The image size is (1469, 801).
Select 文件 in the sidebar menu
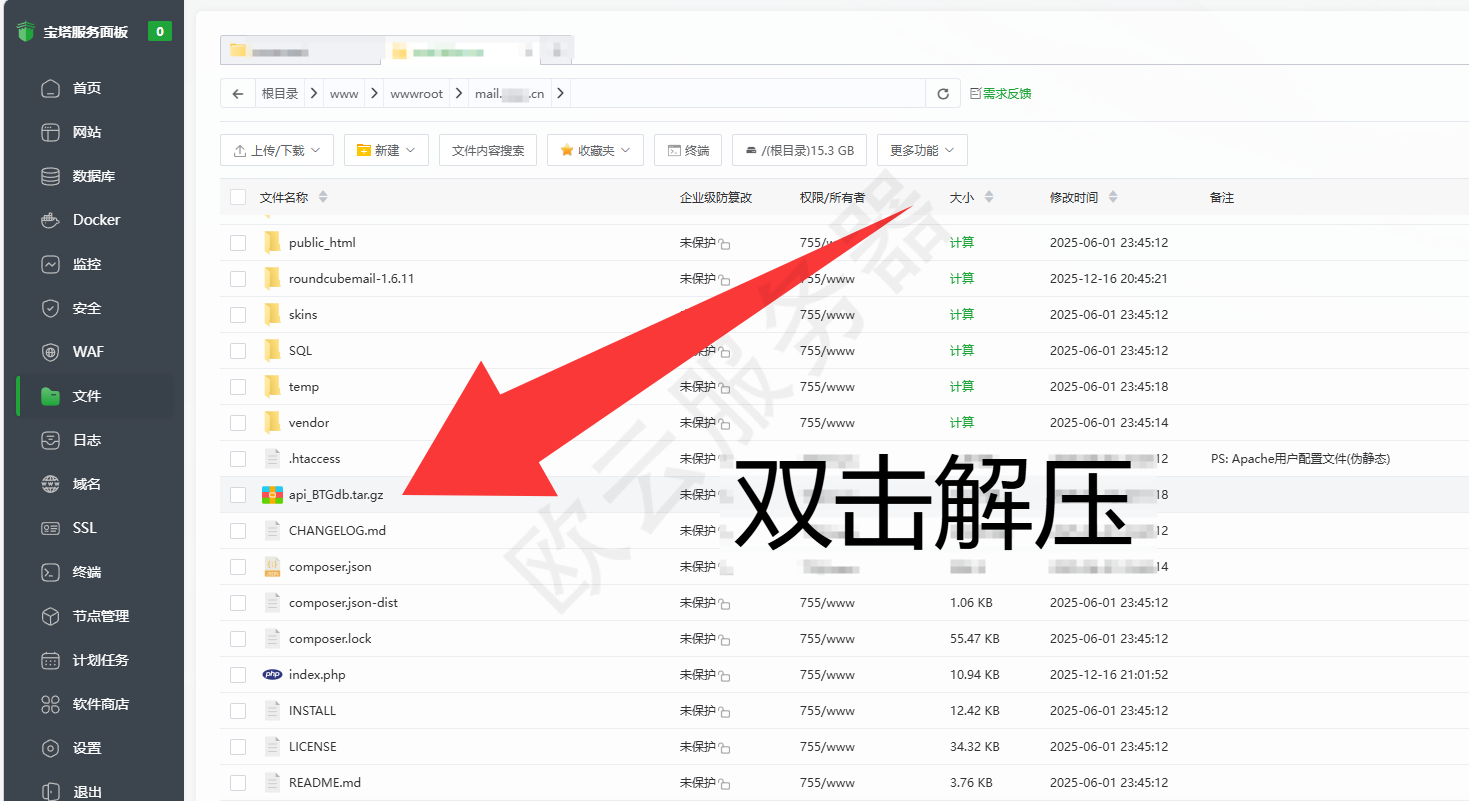coord(86,396)
